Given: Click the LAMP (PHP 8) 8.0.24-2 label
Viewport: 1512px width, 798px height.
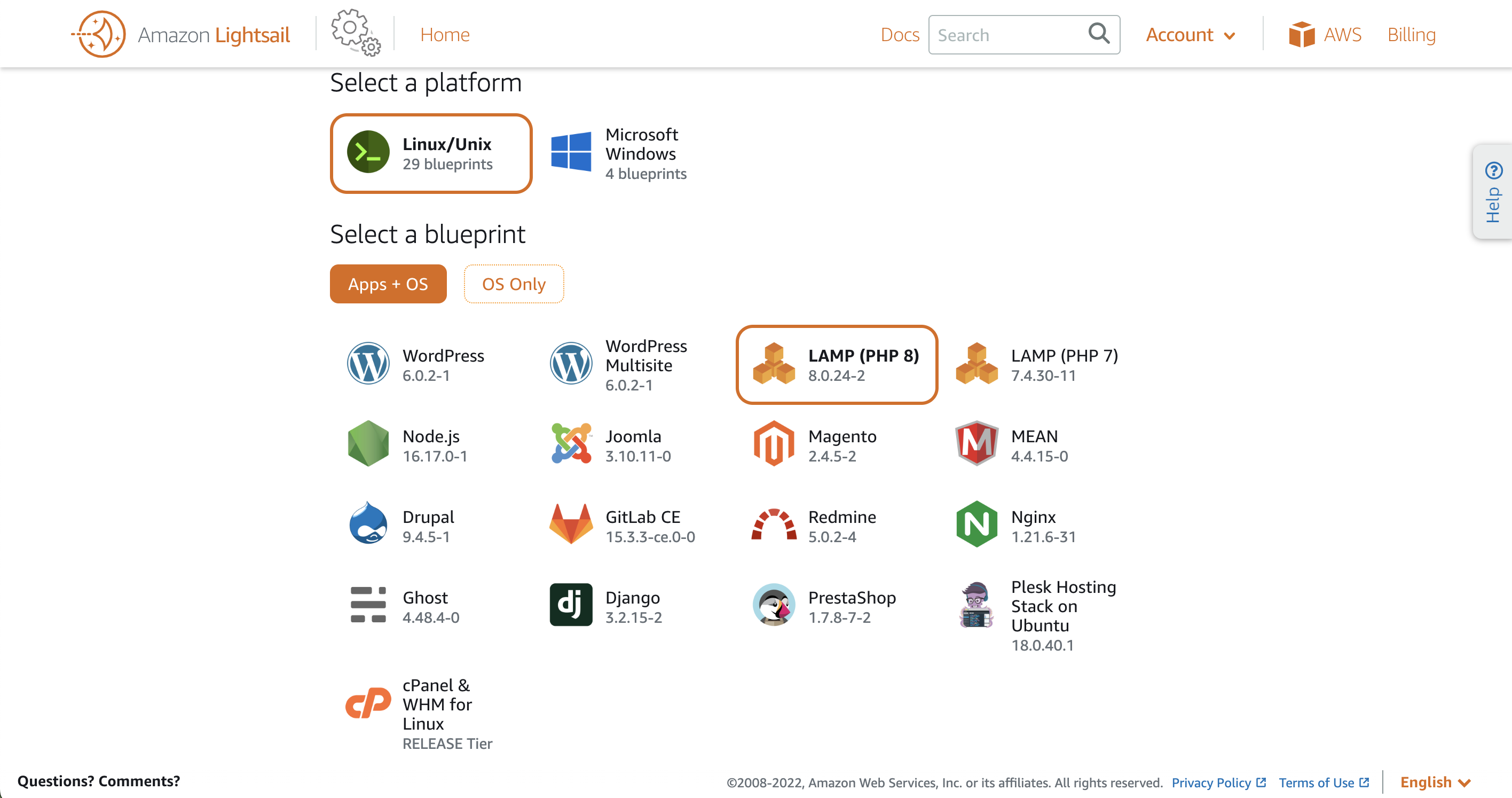Looking at the screenshot, I should [863, 365].
